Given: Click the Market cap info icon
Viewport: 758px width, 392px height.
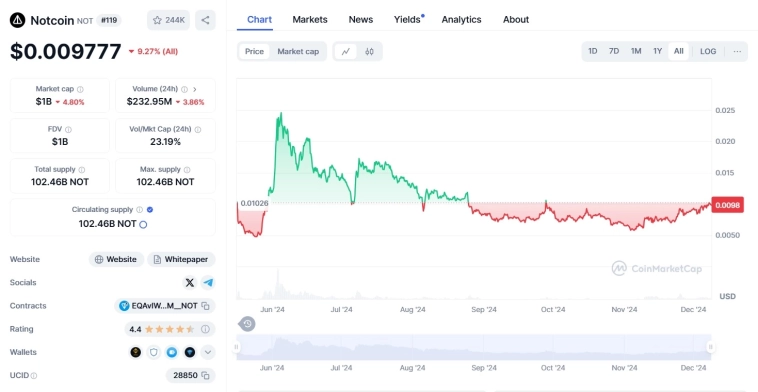Looking at the screenshot, I should pyautogui.click(x=80, y=89).
